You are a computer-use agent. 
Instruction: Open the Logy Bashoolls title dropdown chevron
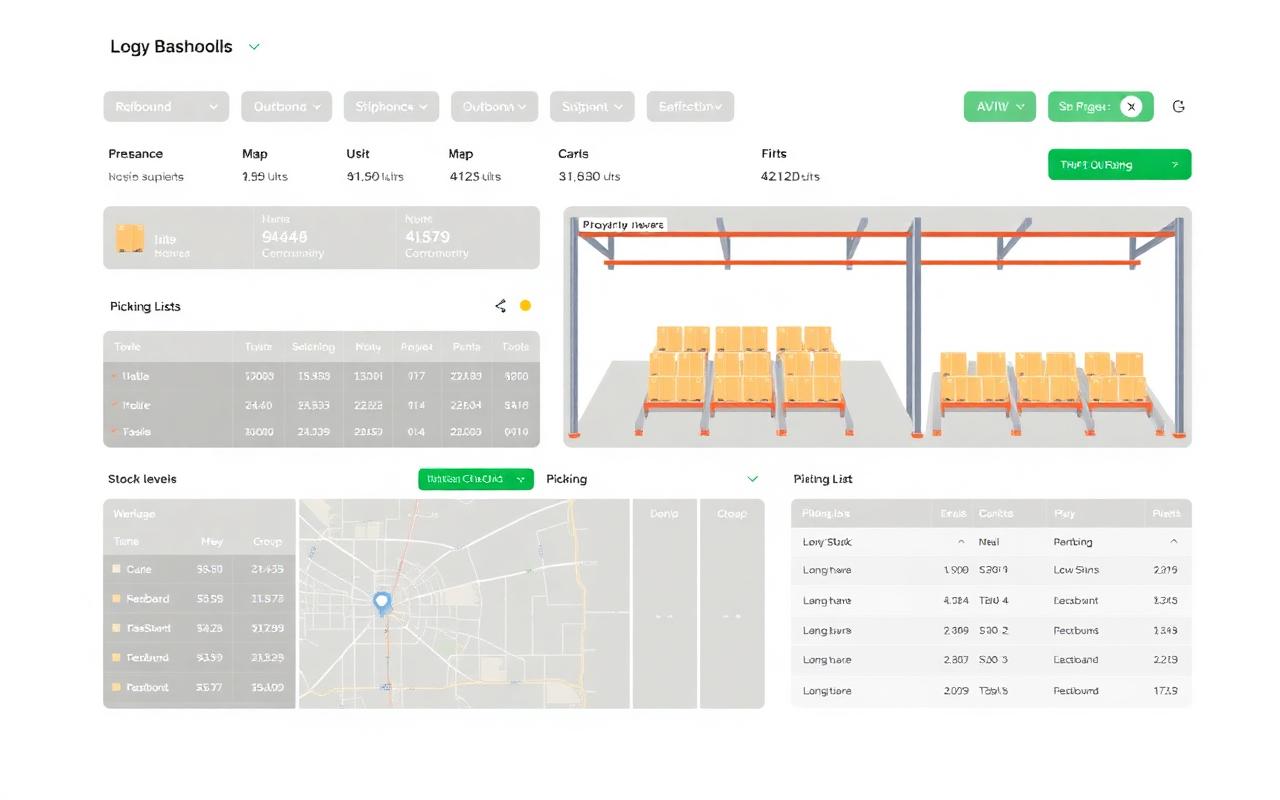[x=254, y=47]
